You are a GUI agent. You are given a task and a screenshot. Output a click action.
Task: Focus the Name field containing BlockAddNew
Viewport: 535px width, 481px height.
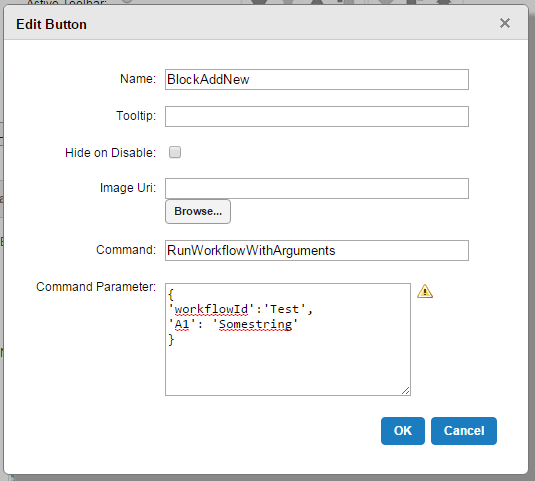click(x=317, y=79)
